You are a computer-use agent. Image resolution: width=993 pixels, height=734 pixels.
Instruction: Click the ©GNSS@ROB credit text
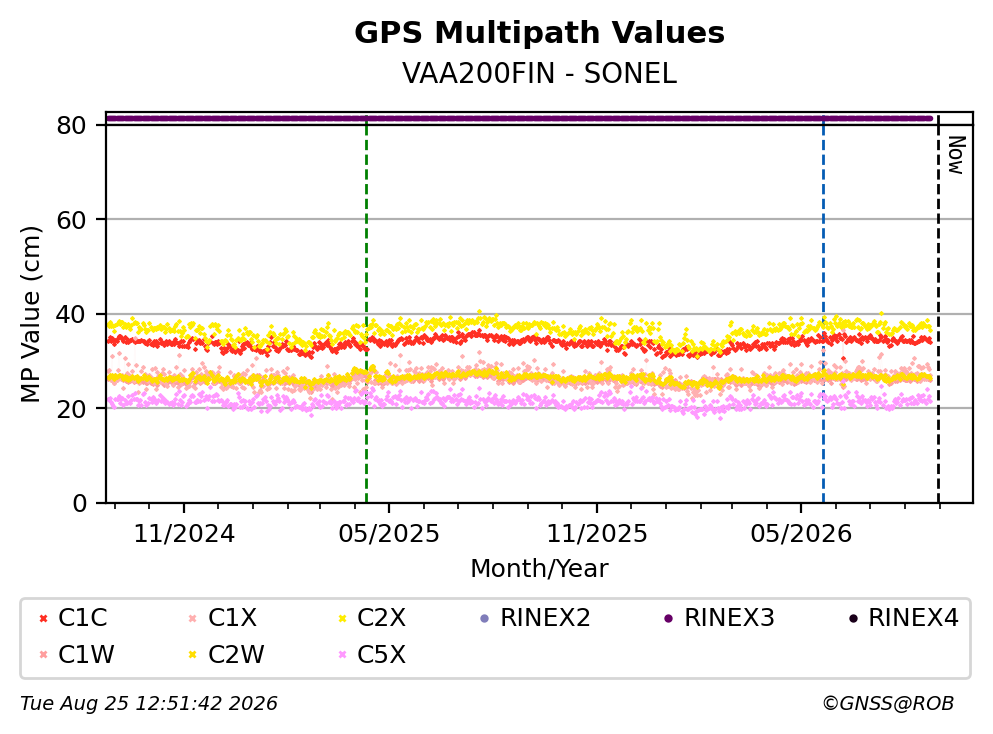click(x=888, y=704)
